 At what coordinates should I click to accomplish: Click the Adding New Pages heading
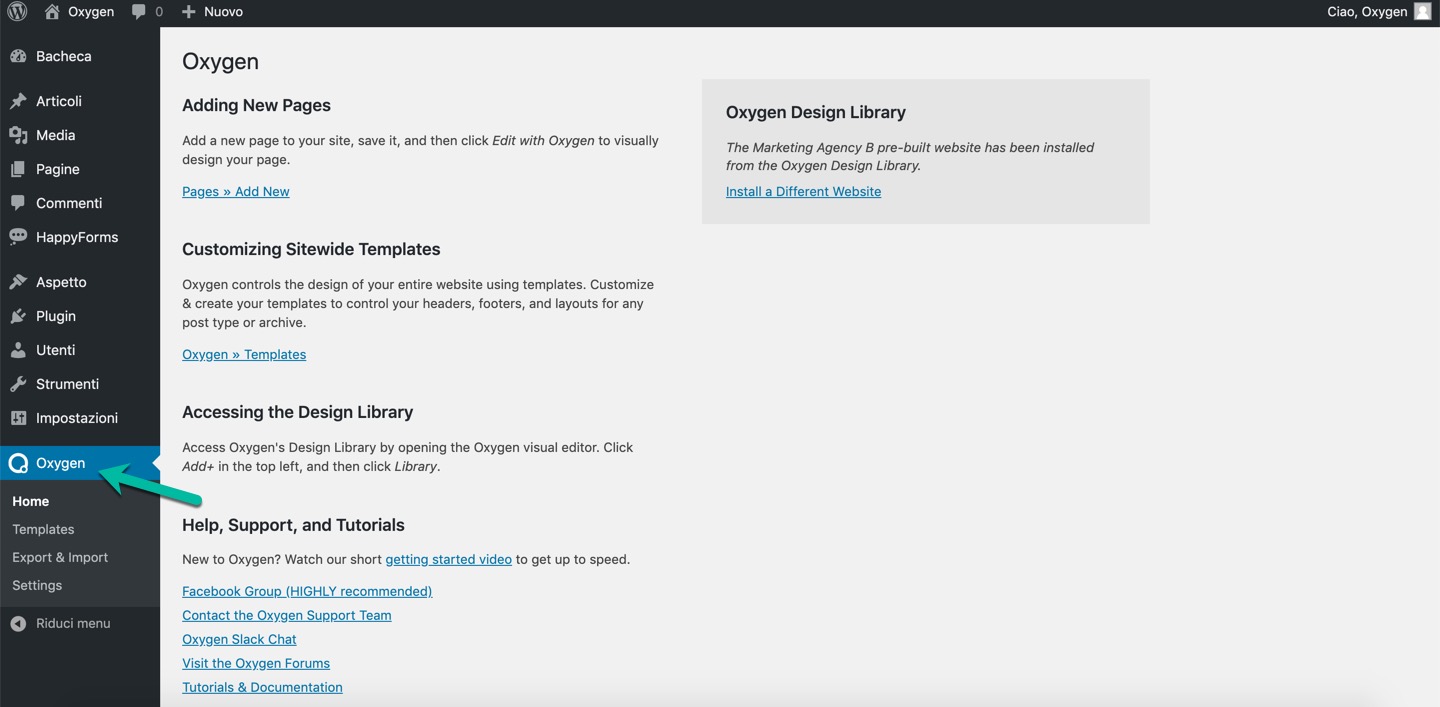[x=256, y=105]
